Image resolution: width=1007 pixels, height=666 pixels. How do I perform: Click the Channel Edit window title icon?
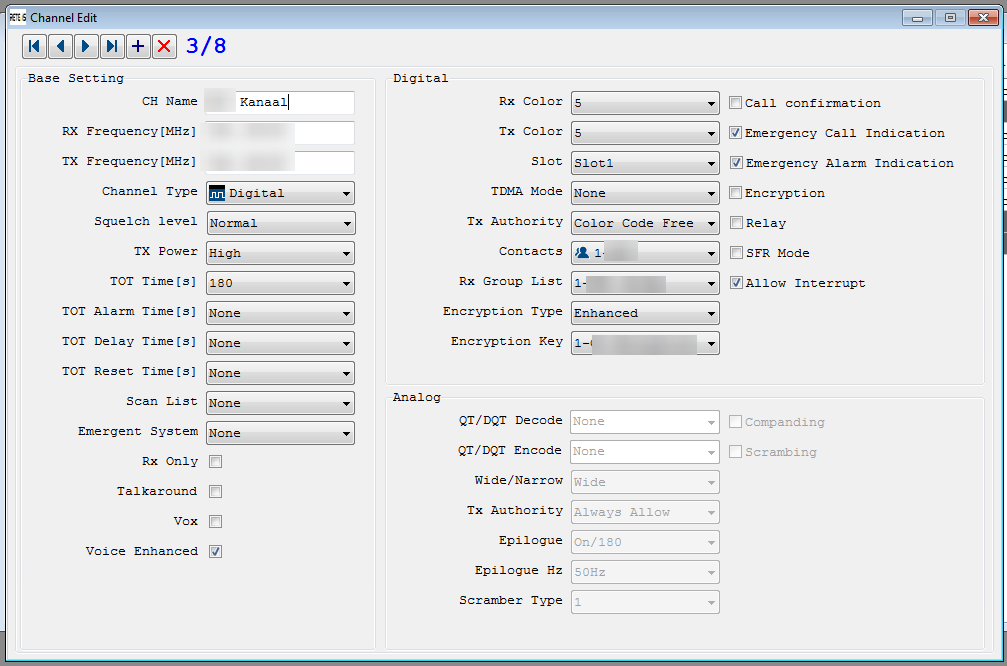17,18
